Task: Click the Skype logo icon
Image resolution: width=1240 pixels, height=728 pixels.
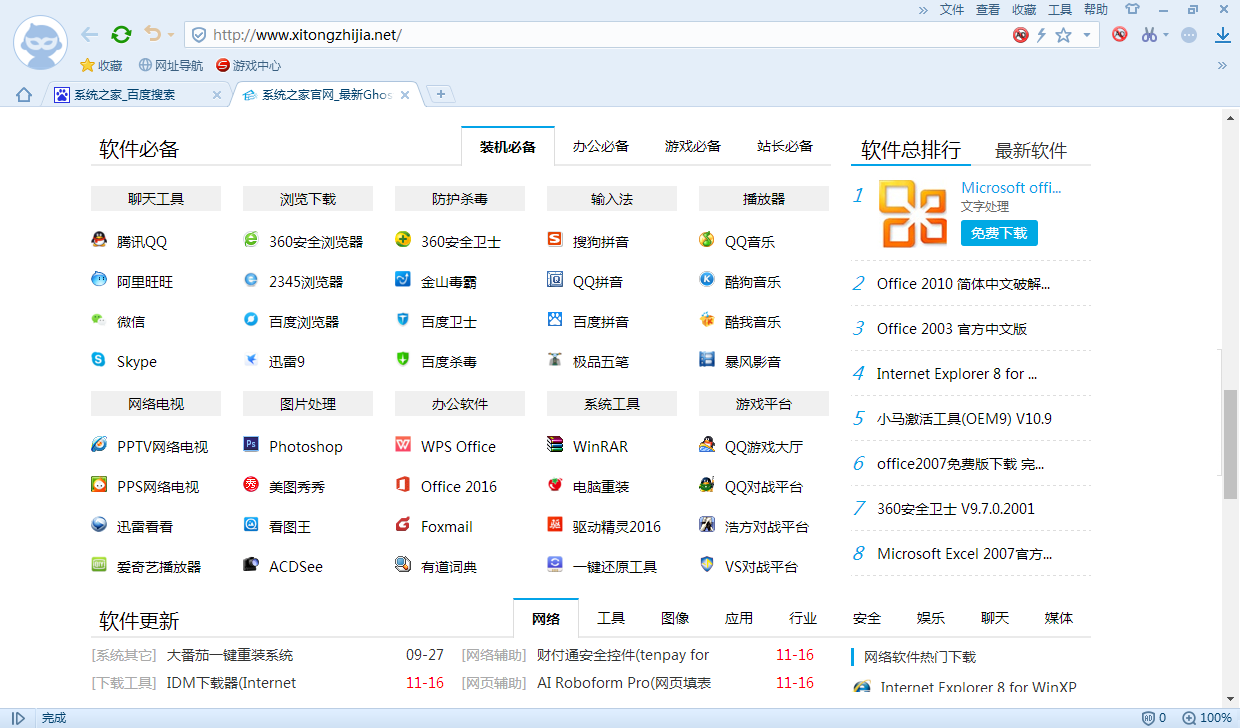Action: (x=99, y=360)
